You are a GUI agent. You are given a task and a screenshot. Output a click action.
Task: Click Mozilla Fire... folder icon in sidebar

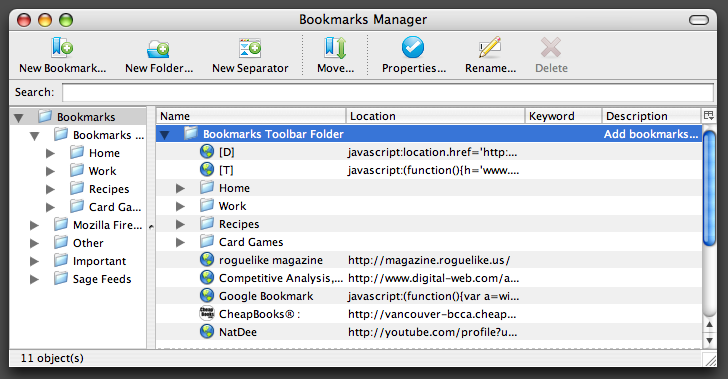[61, 224]
